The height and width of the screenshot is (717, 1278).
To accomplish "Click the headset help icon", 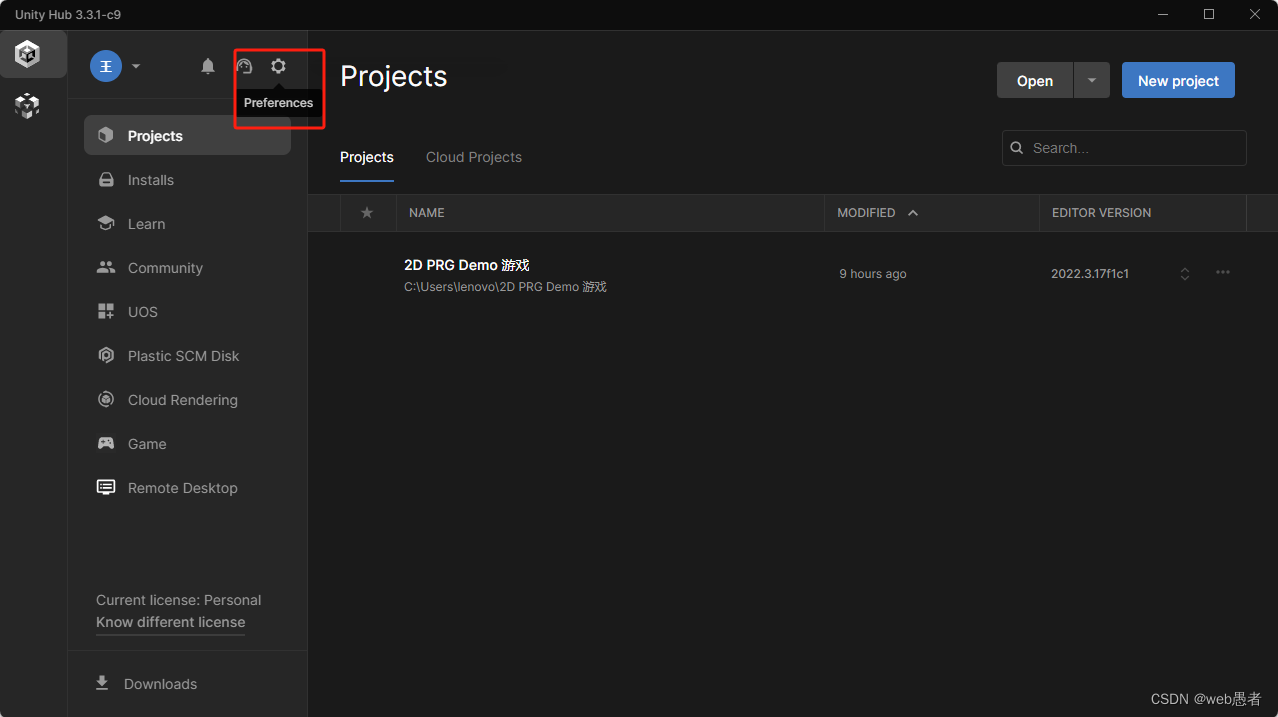I will pyautogui.click(x=245, y=66).
